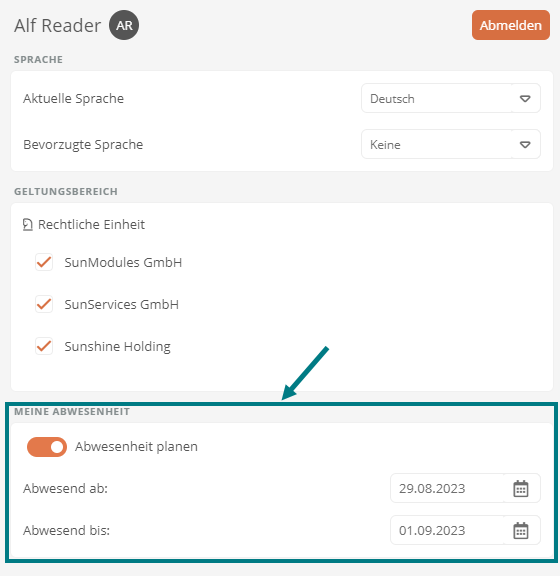
Task: Click the Abmelden logout button
Action: [x=511, y=25]
